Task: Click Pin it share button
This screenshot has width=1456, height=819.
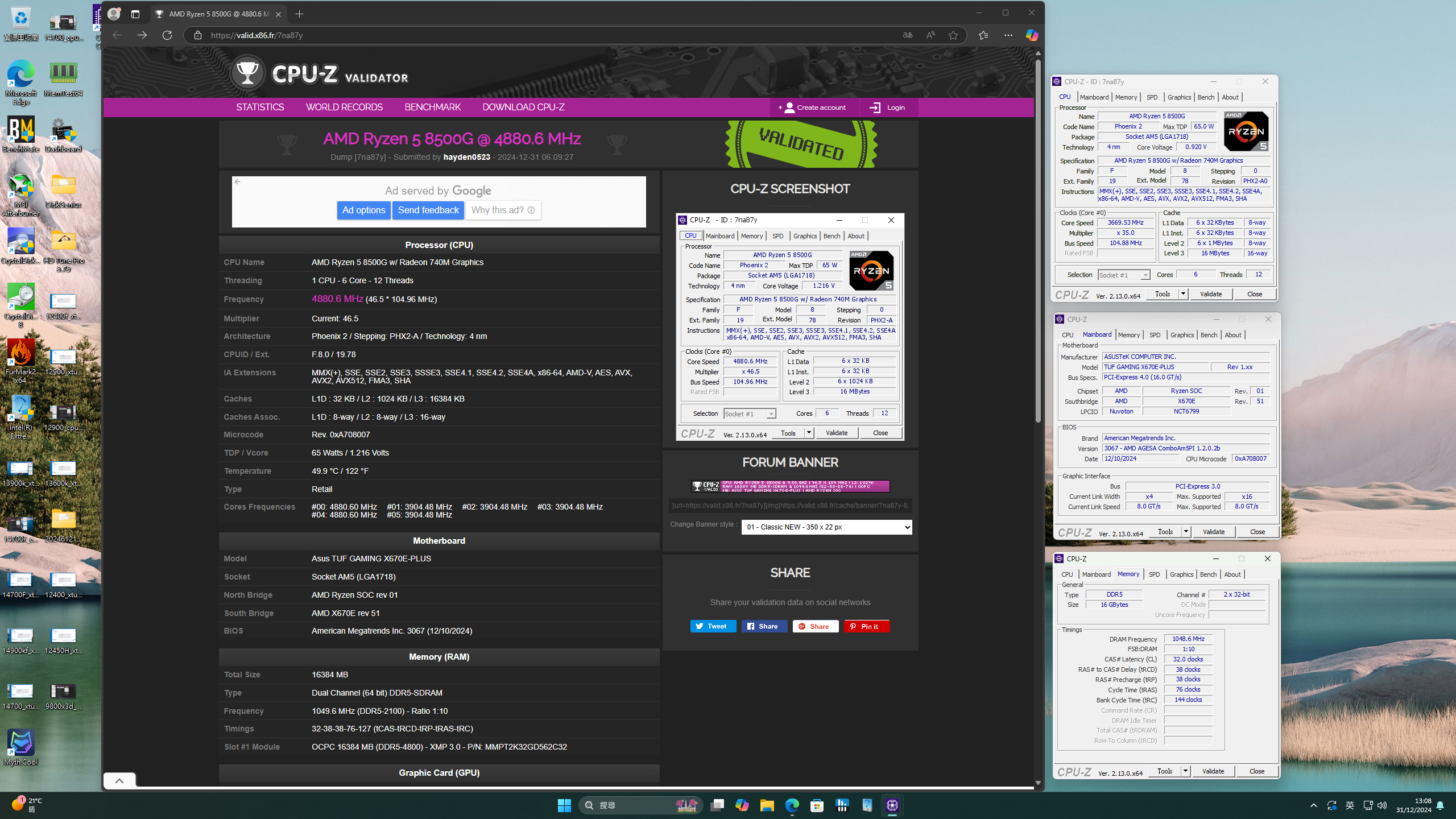Action: click(x=867, y=626)
